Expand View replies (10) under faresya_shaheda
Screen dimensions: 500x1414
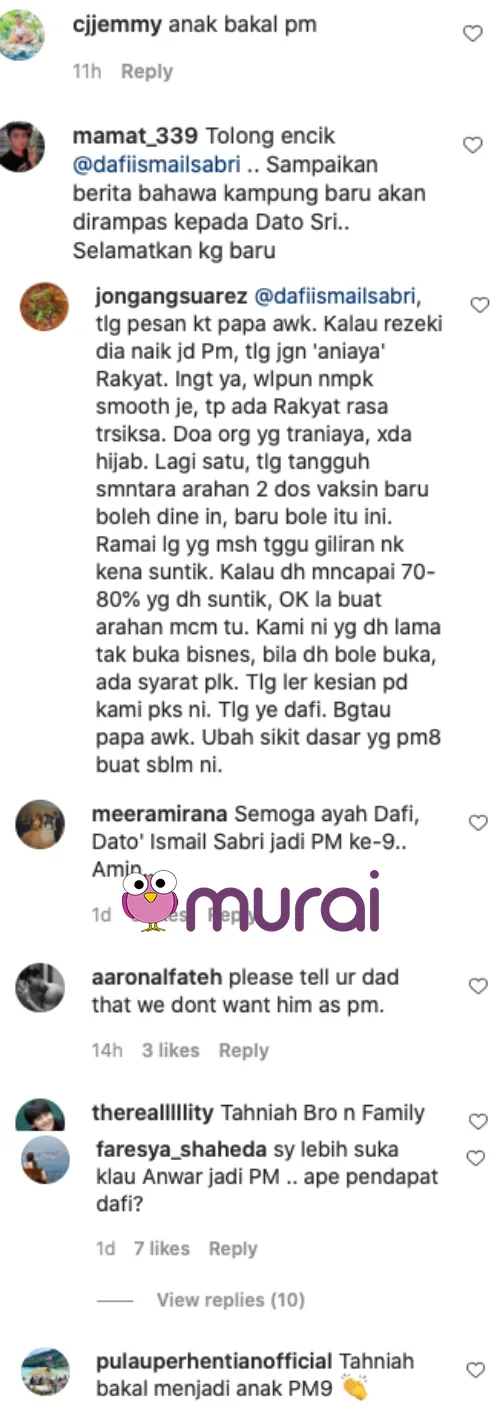click(x=231, y=1300)
